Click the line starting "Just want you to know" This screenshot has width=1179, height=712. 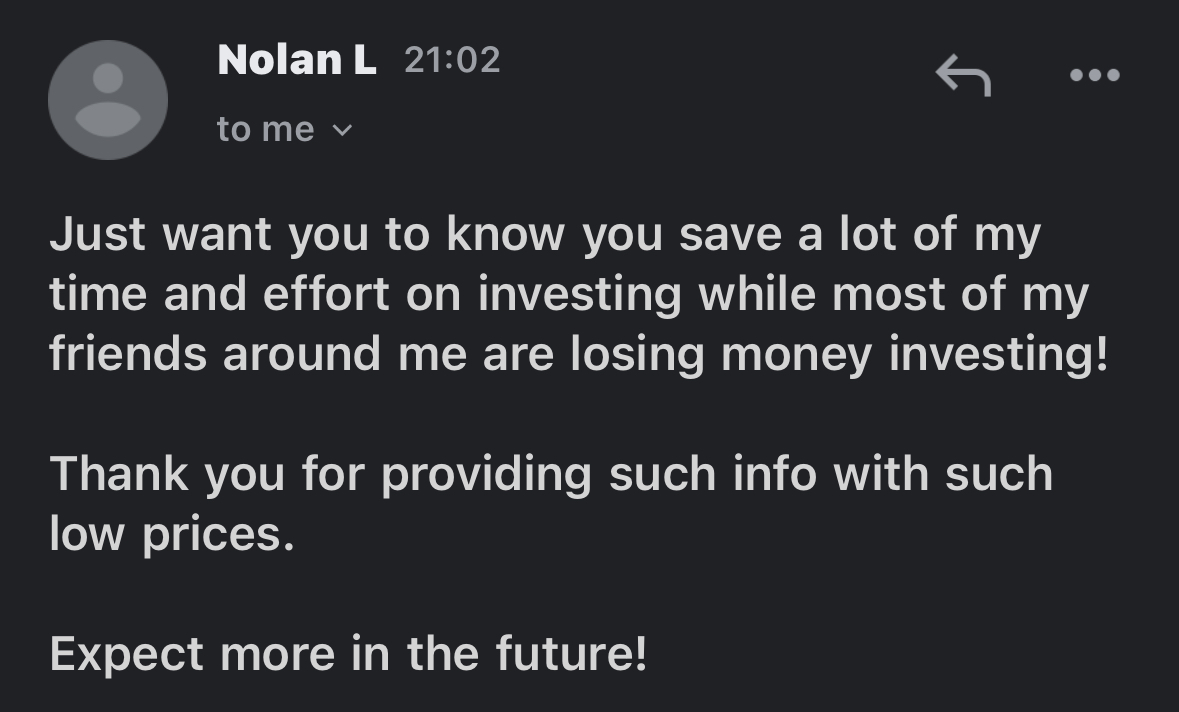(x=545, y=236)
